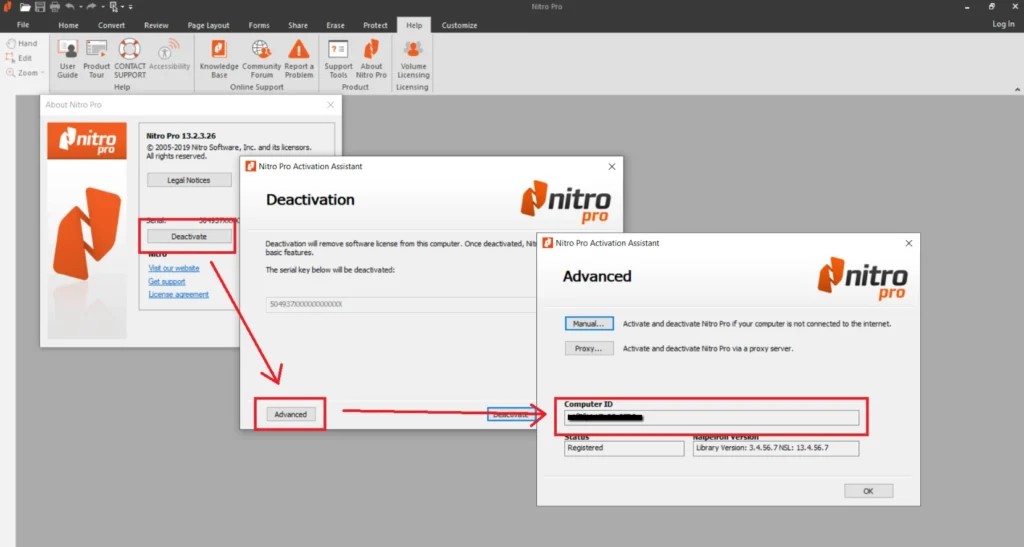Click the Visit our website link

[174, 268]
